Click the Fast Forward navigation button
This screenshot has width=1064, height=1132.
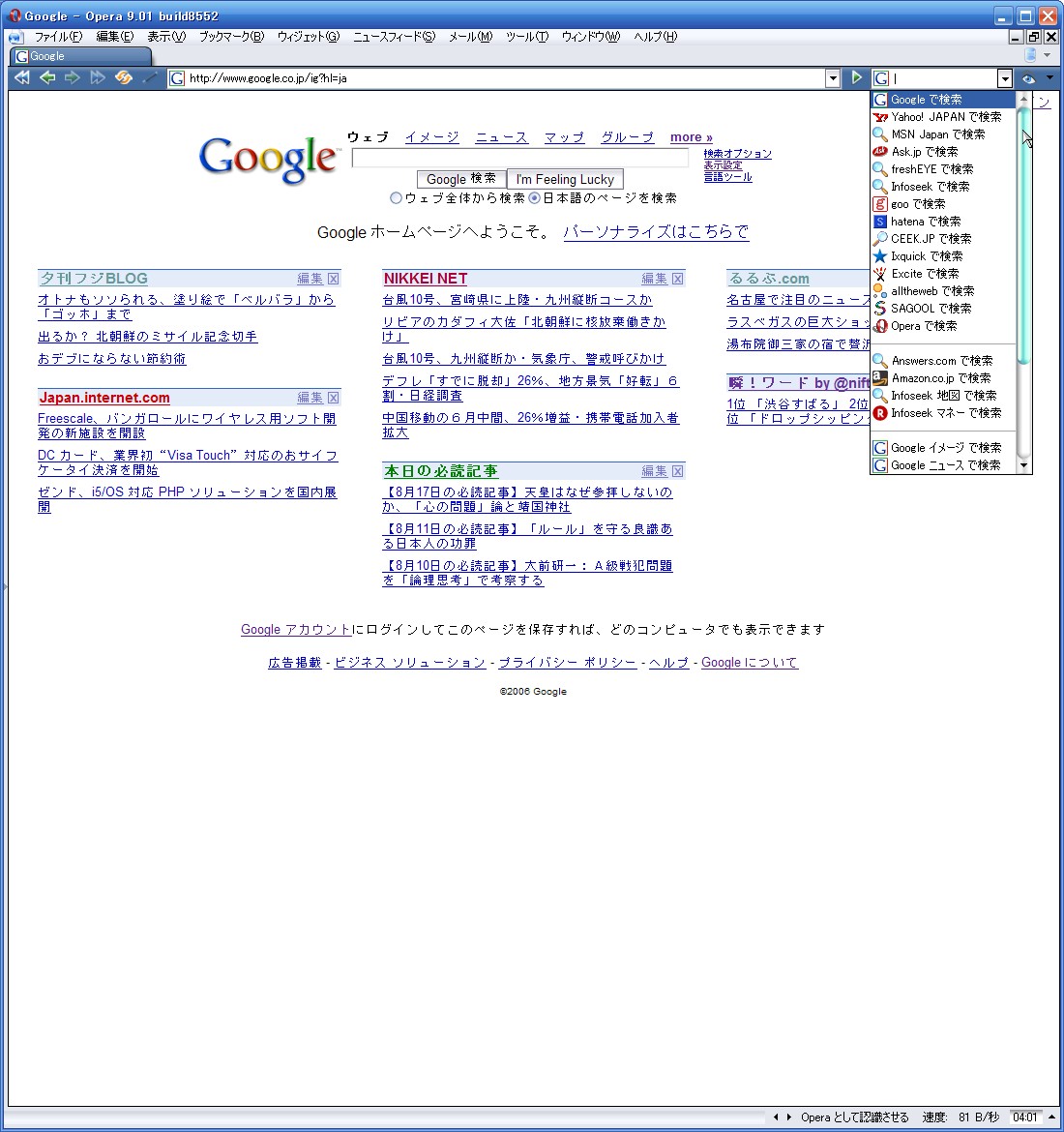(x=98, y=78)
